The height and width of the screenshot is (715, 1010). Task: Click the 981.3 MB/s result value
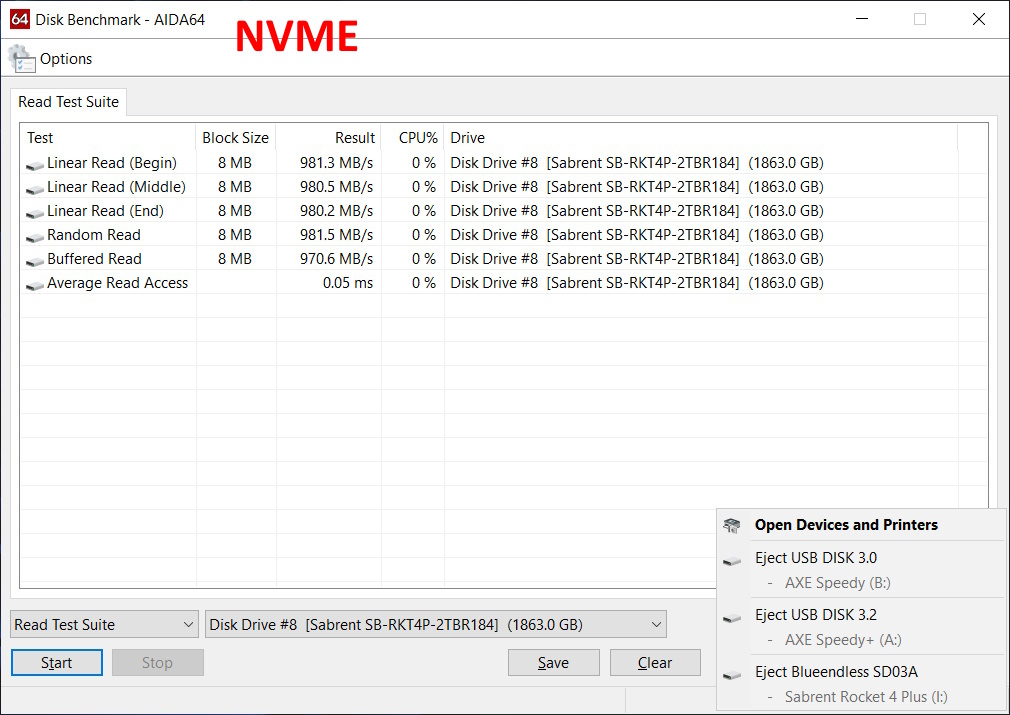click(336, 163)
